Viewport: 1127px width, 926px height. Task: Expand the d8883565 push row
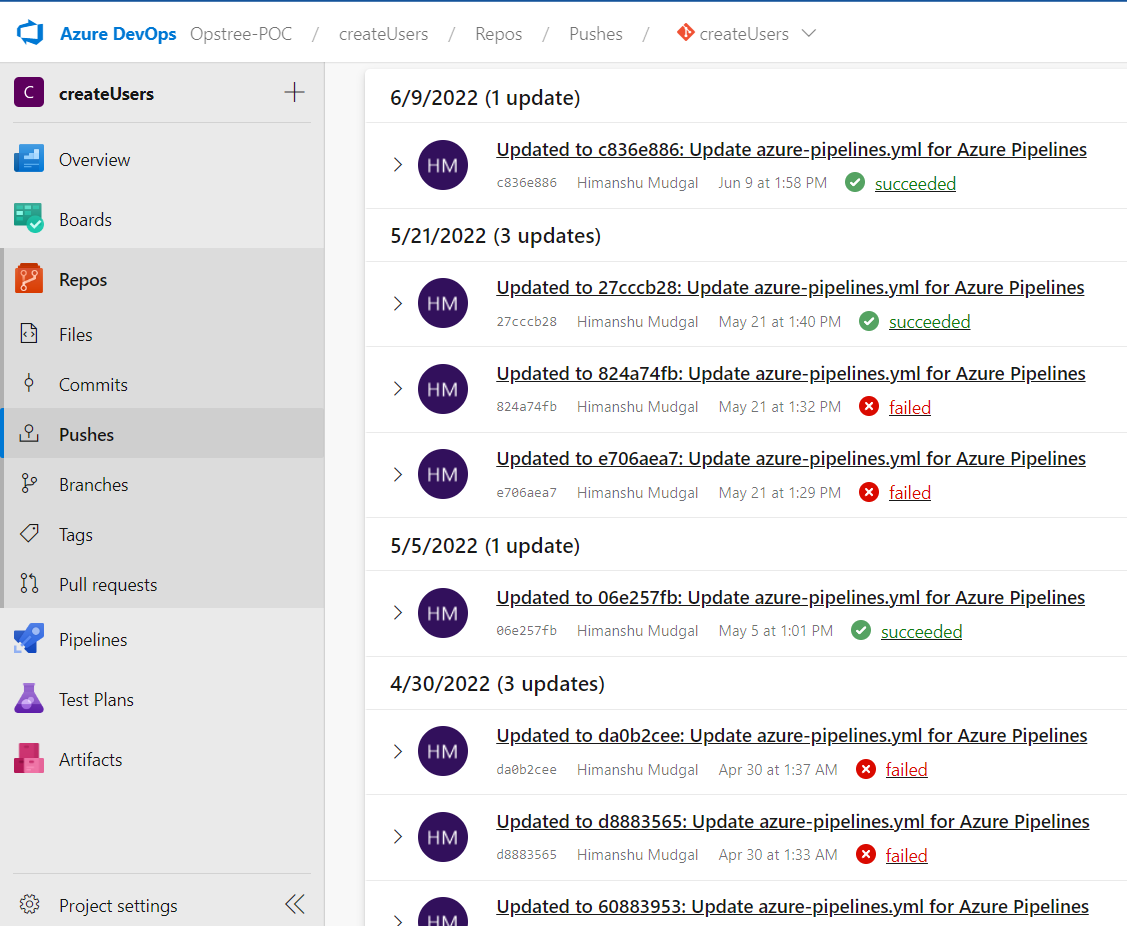397,836
